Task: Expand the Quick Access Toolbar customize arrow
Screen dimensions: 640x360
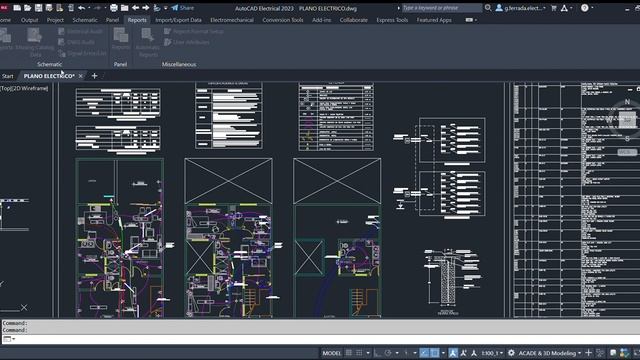Action: 166,8
